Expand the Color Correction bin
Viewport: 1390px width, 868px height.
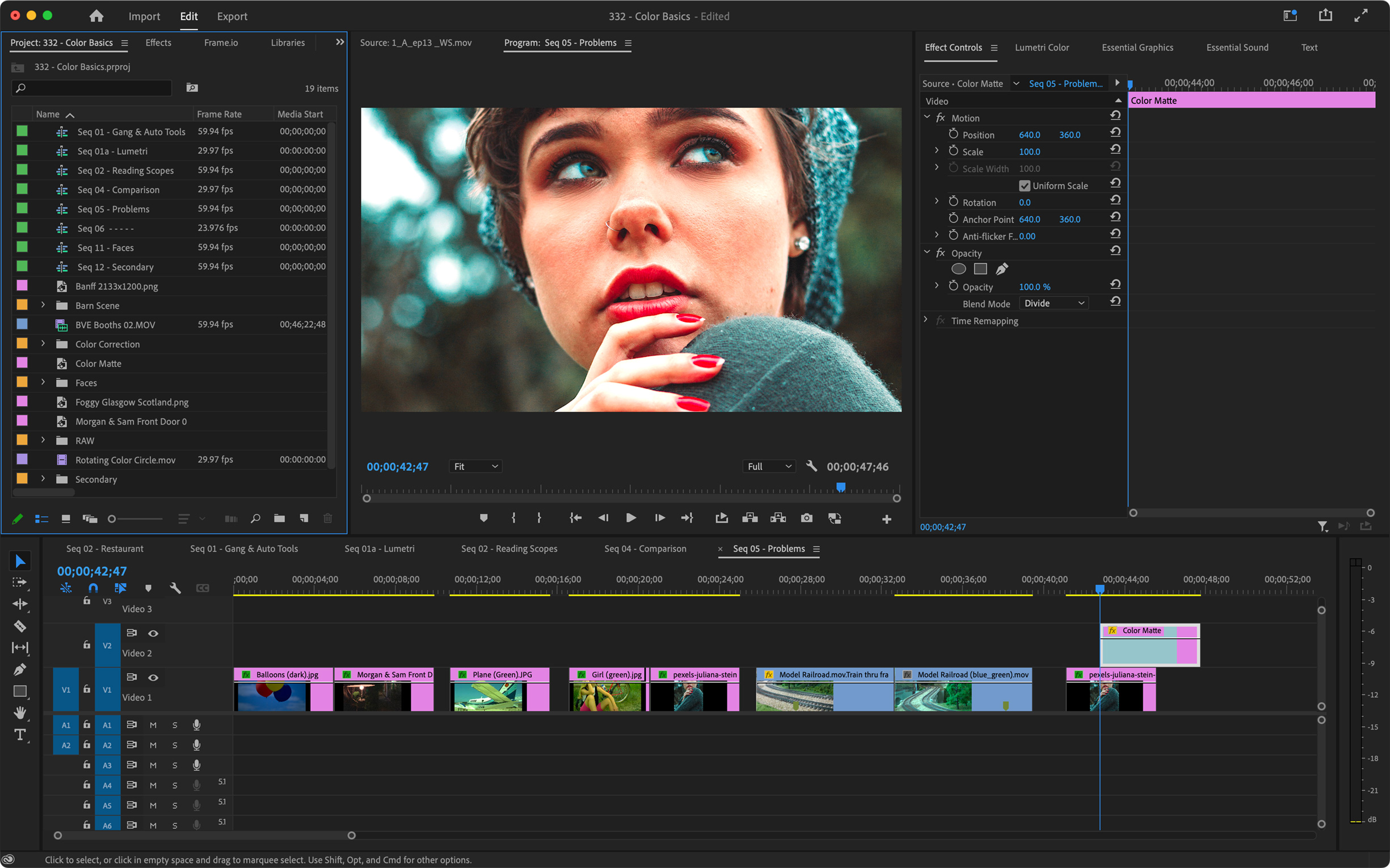[x=43, y=343]
